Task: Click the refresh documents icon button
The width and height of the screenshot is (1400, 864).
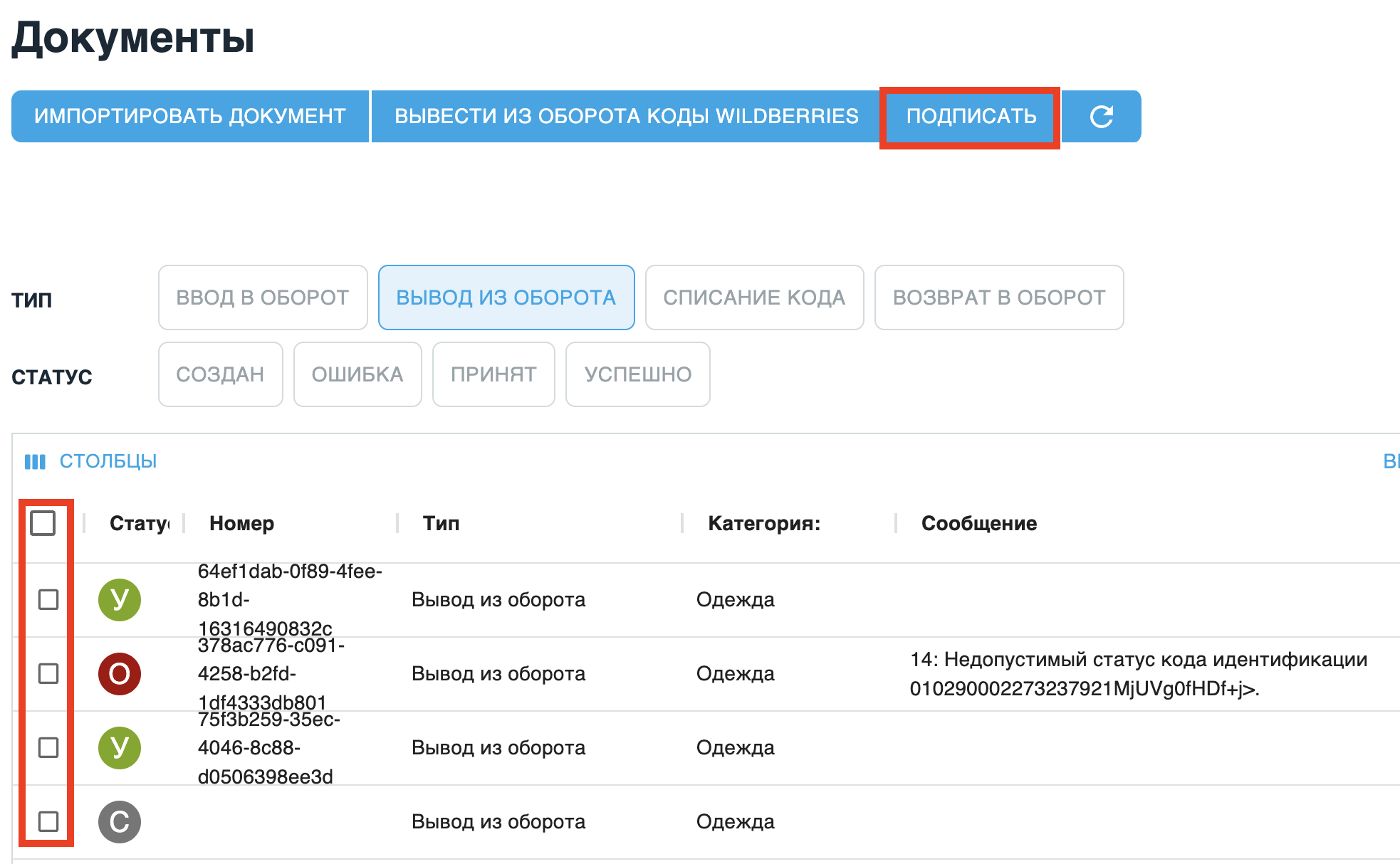Action: click(x=1101, y=116)
